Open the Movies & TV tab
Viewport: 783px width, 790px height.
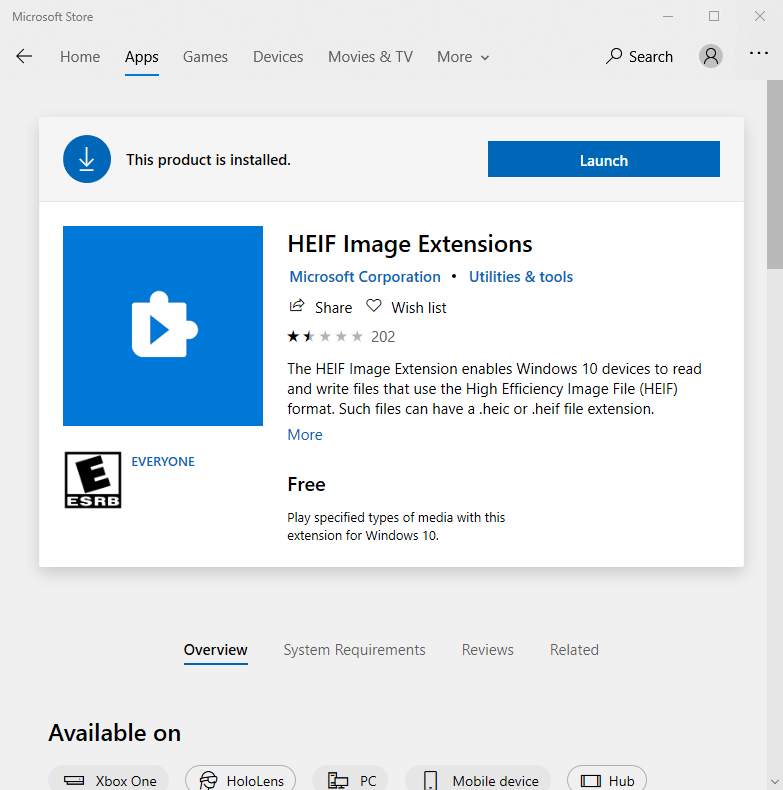click(370, 57)
